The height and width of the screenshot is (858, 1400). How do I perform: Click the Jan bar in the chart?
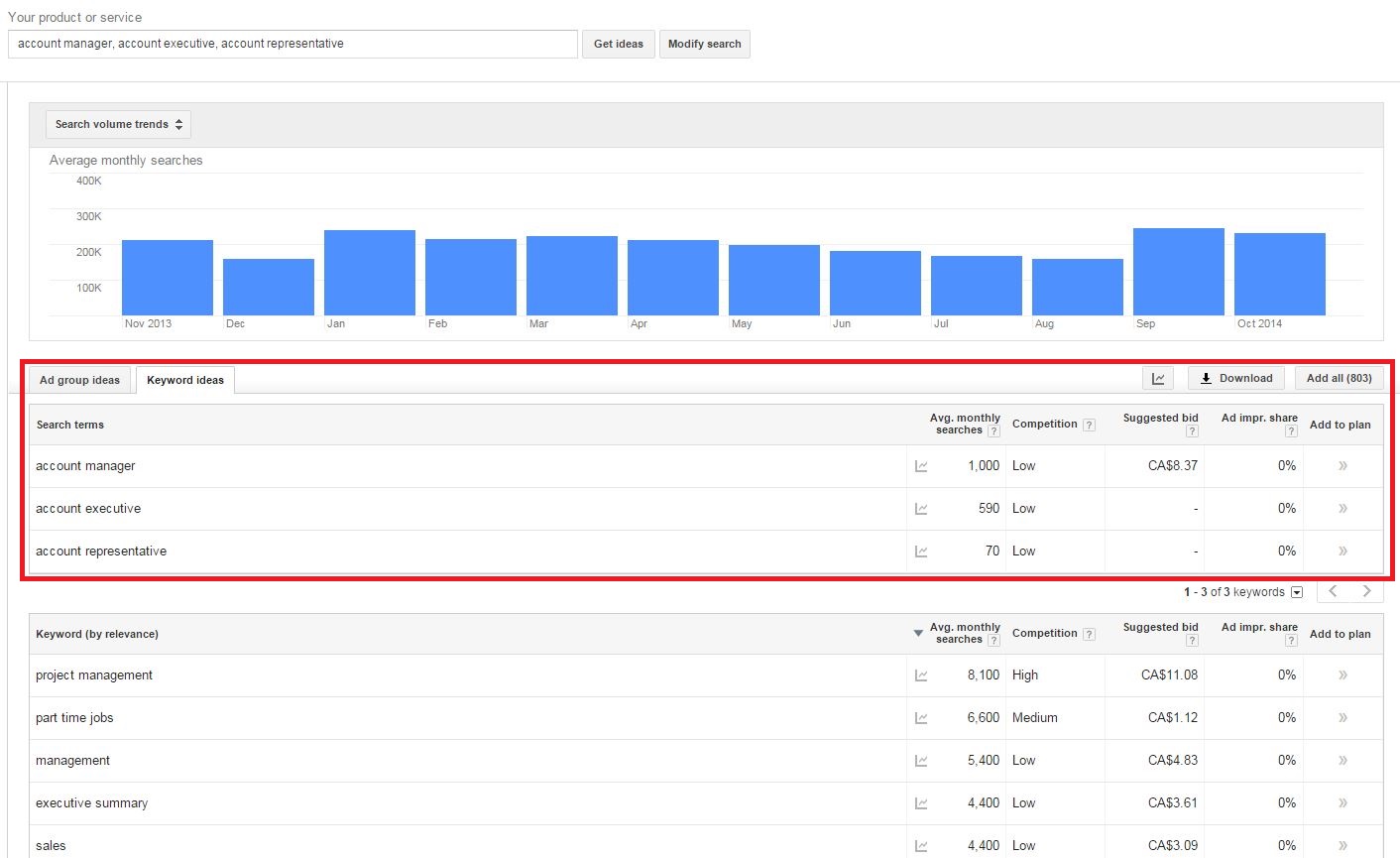(x=370, y=273)
